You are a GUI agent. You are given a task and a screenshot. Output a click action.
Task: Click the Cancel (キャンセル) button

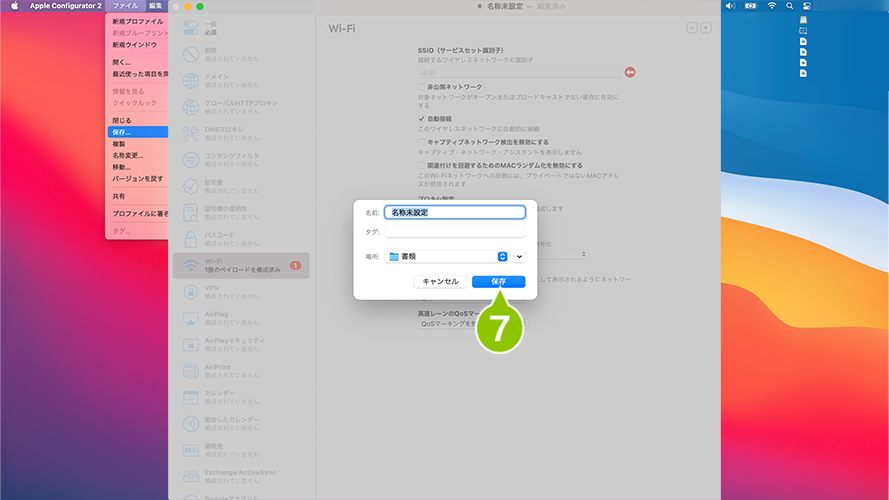(x=440, y=281)
